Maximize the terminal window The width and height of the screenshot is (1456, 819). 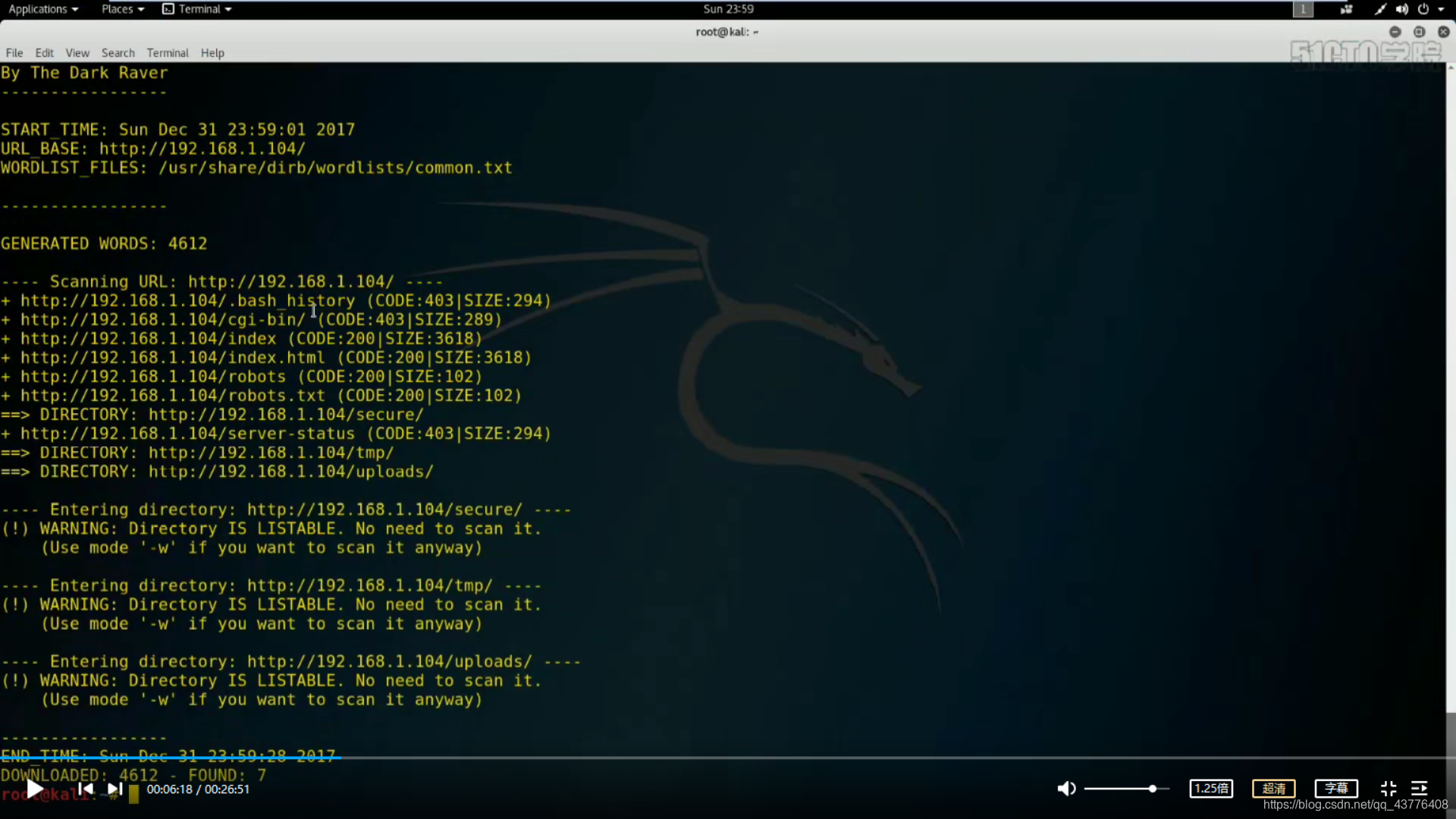[1419, 32]
